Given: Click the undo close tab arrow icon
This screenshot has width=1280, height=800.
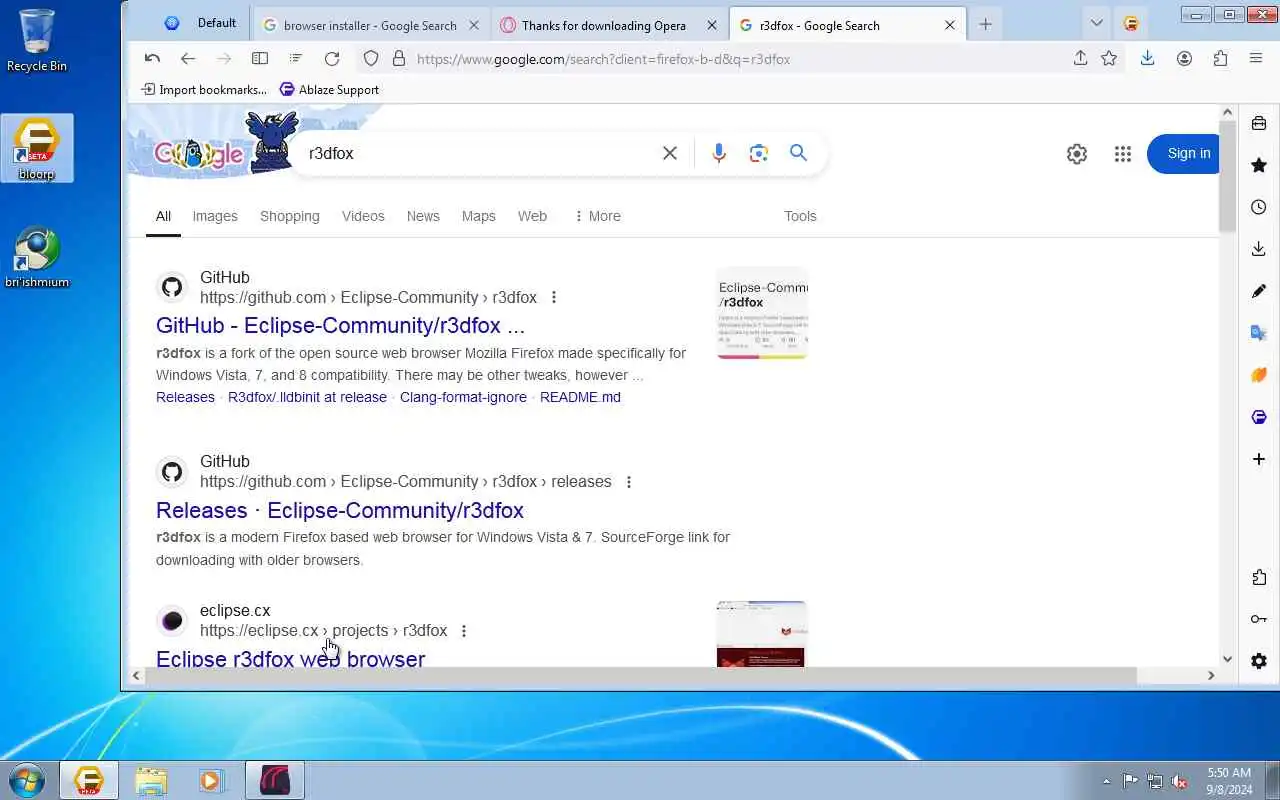Looking at the screenshot, I should 152,59.
